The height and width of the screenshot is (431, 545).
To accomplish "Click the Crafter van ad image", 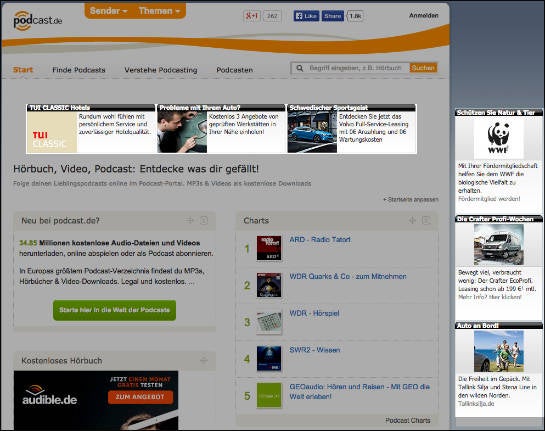I will click(x=499, y=245).
